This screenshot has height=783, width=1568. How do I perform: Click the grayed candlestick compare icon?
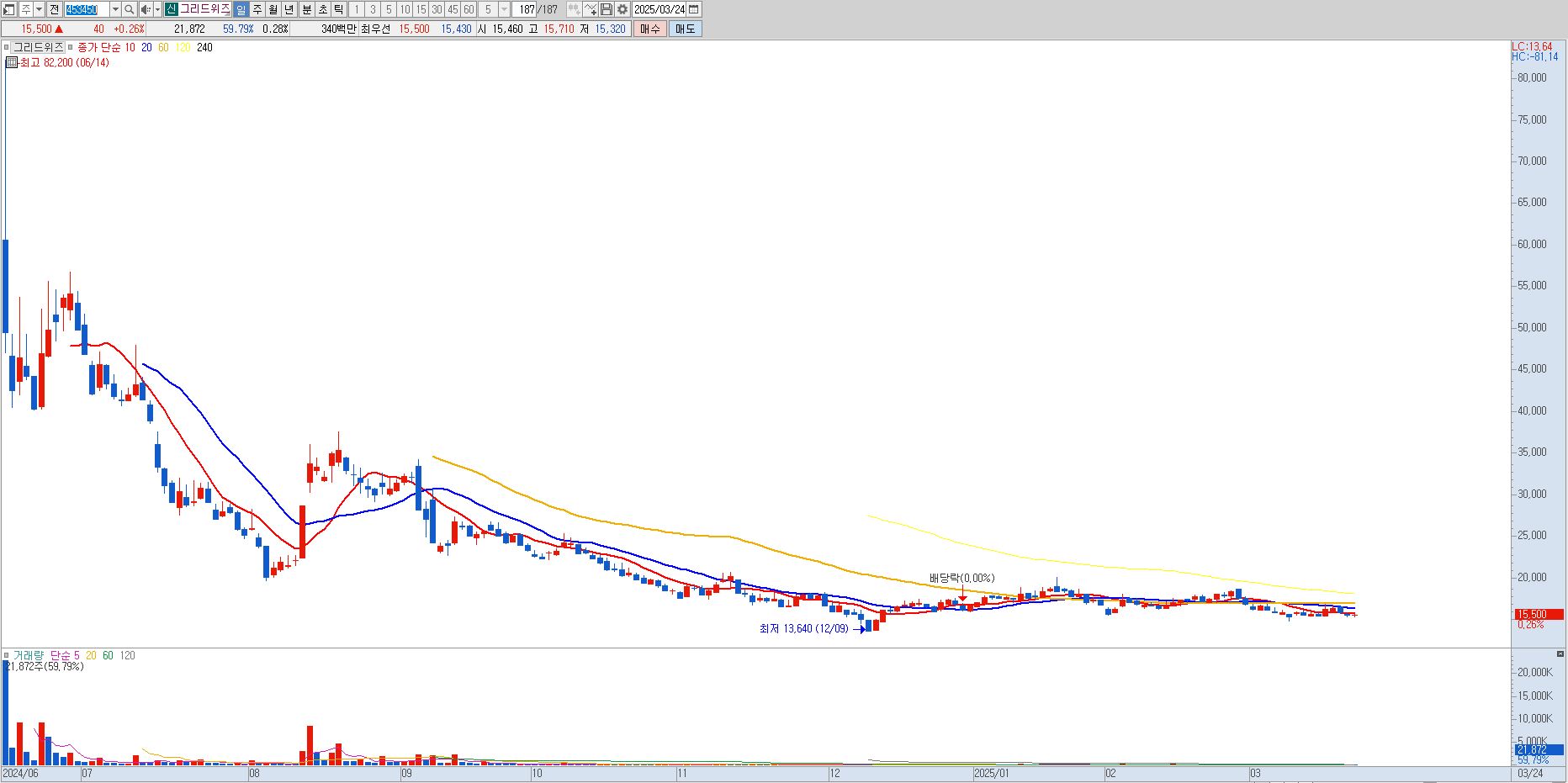pyautogui.click(x=574, y=9)
